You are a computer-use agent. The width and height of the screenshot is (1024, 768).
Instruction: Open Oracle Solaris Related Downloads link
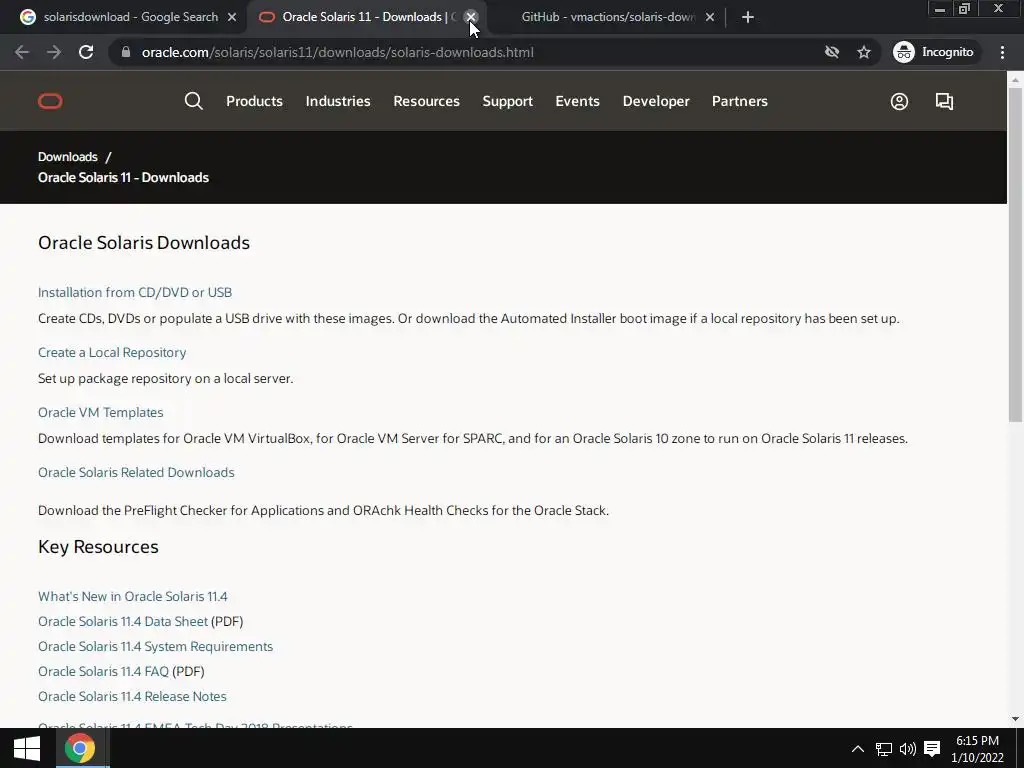point(136,472)
